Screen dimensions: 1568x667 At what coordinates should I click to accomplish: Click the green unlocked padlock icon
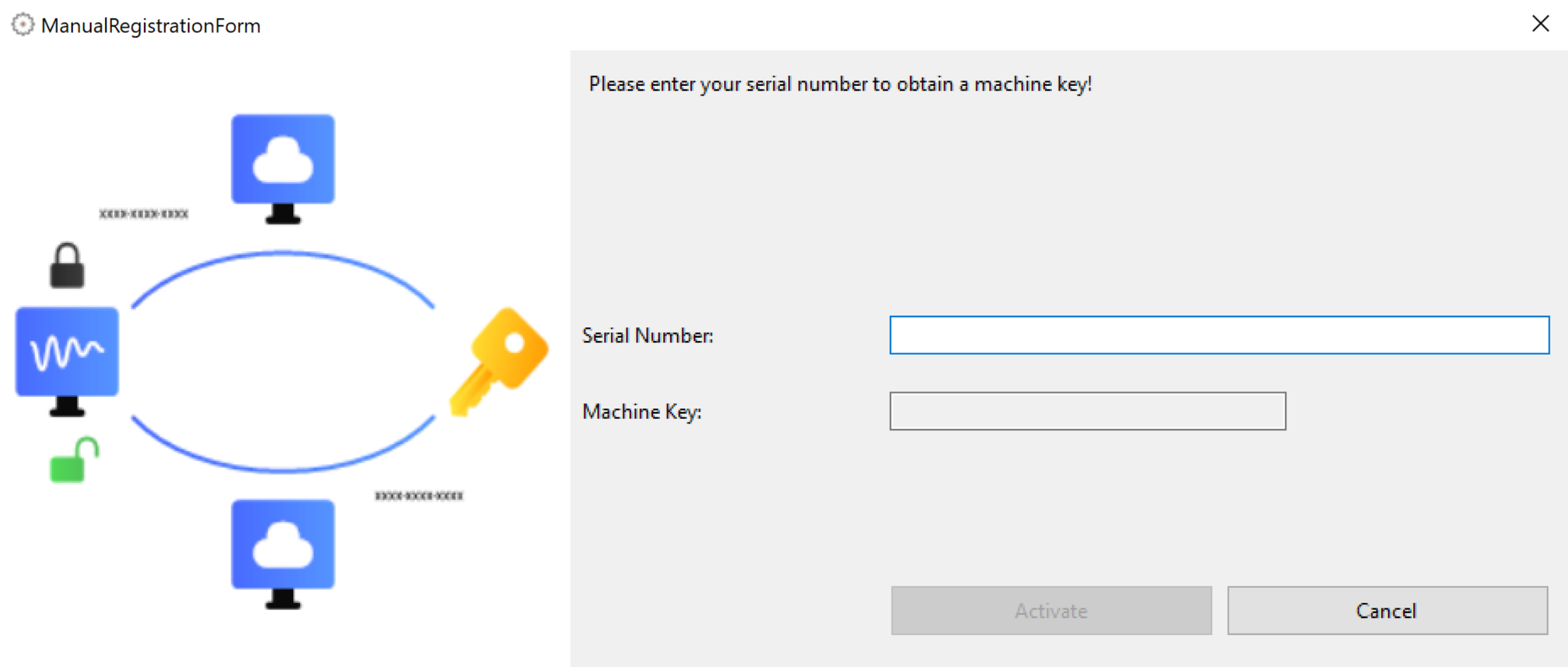[73, 460]
